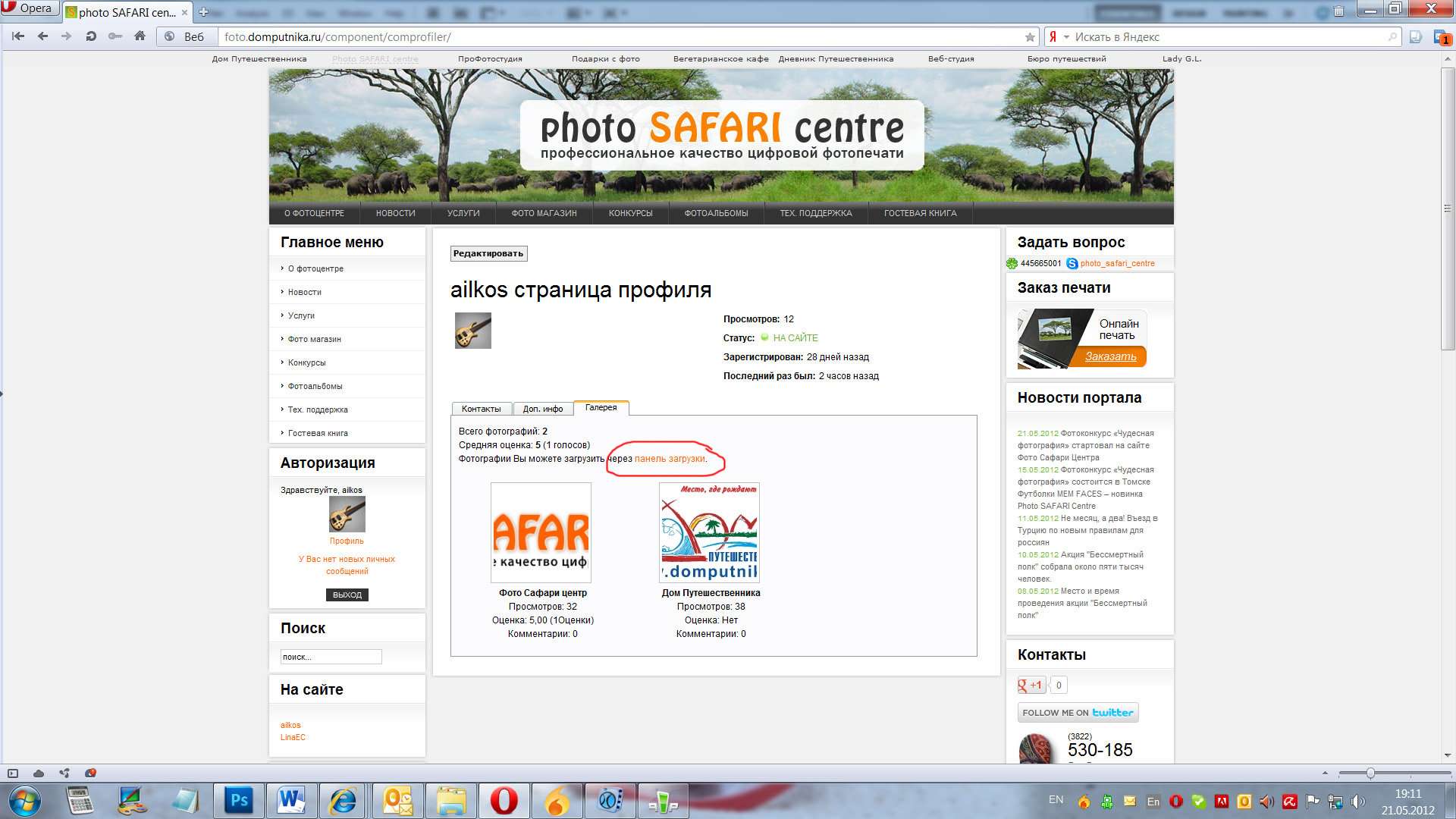Open Услуги in the sidebar main menu

click(301, 315)
